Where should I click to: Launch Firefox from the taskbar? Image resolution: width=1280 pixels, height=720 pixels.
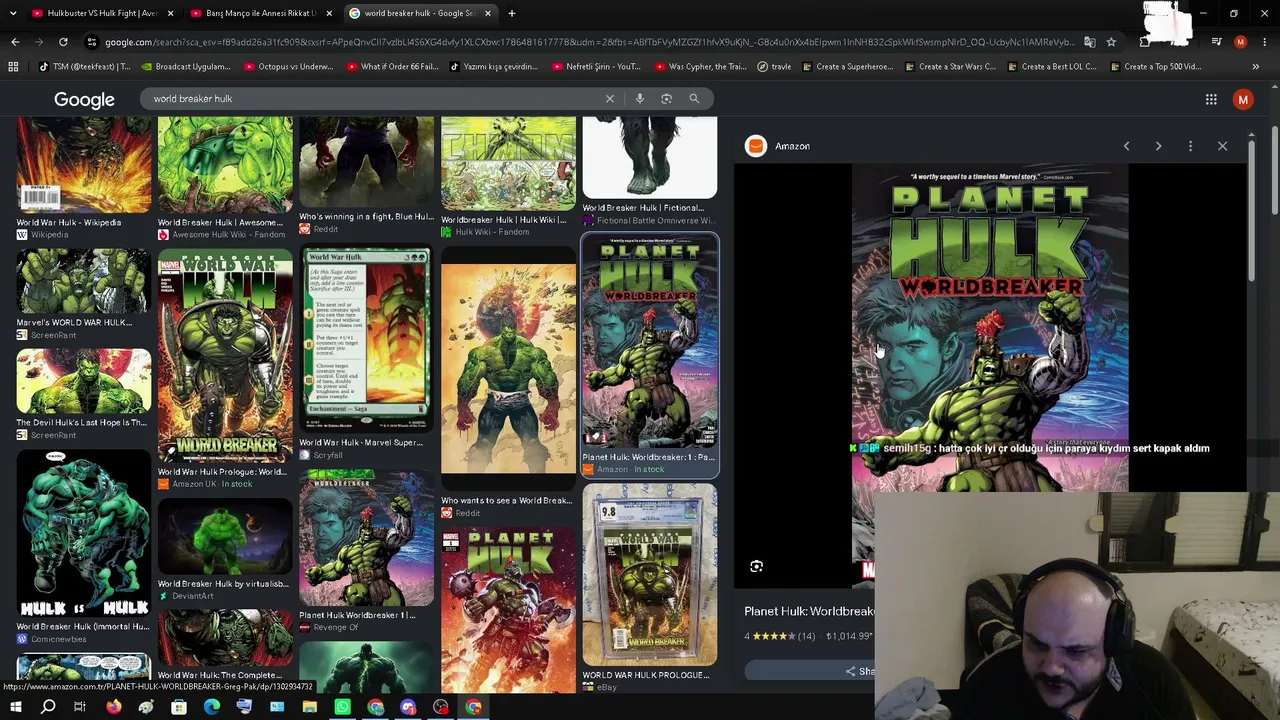tap(113, 707)
